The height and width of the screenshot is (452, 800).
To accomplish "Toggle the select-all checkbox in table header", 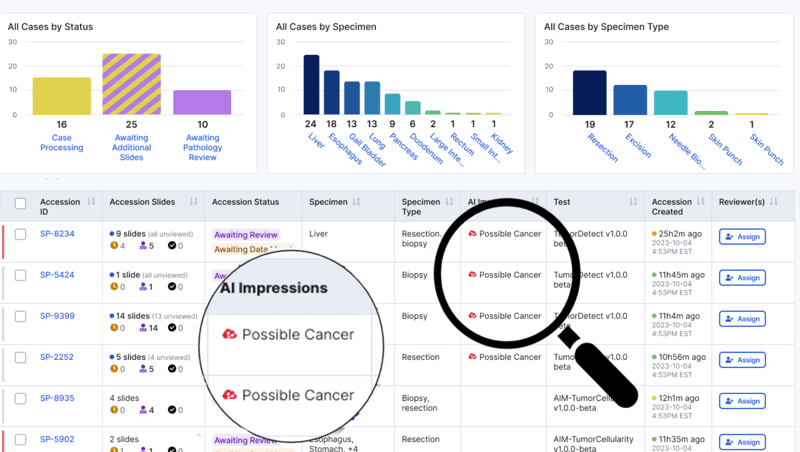I will click(21, 204).
